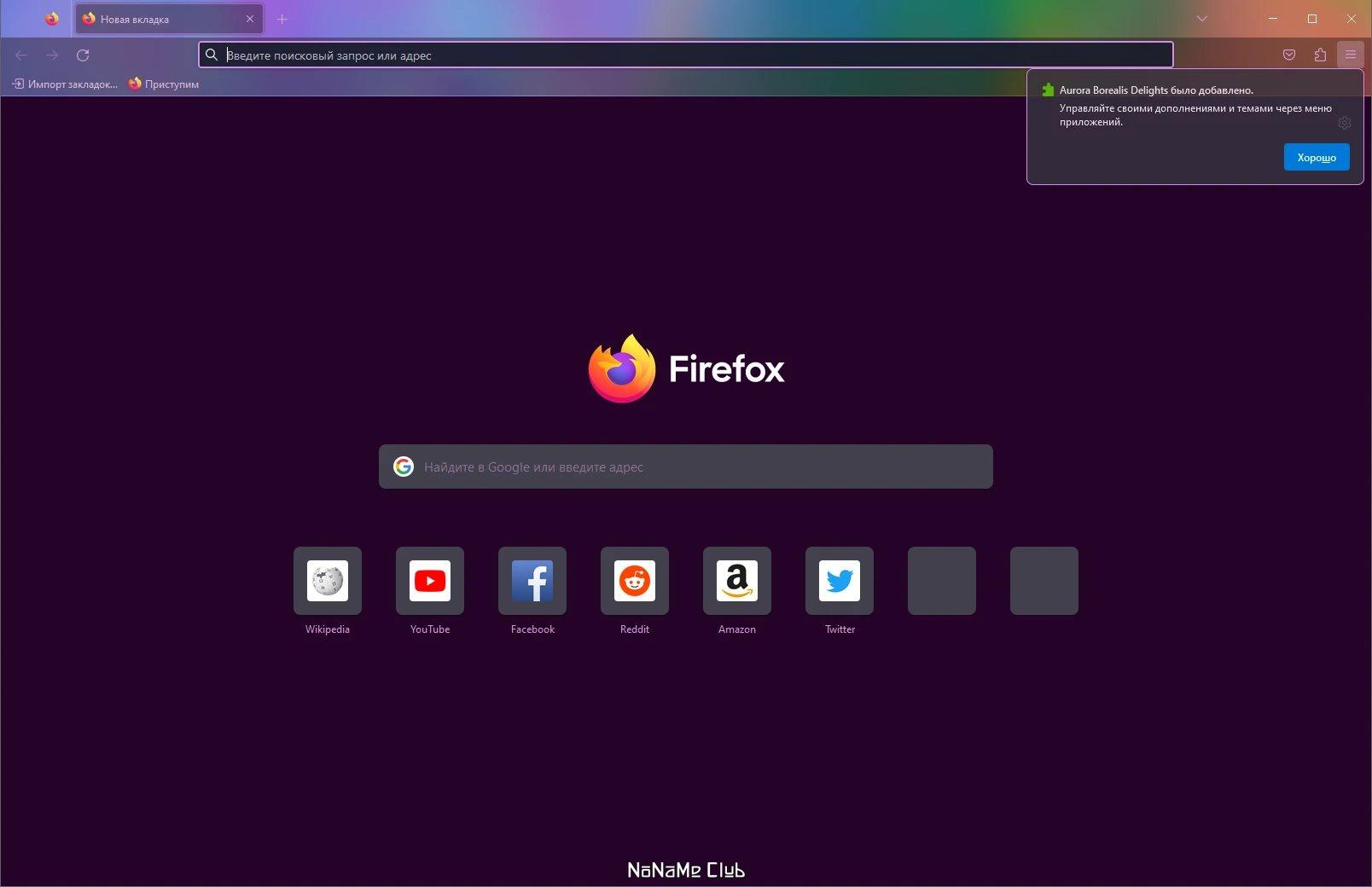This screenshot has height=887, width=1372.
Task: Open the Extensions puzzle icon
Action: click(1320, 55)
